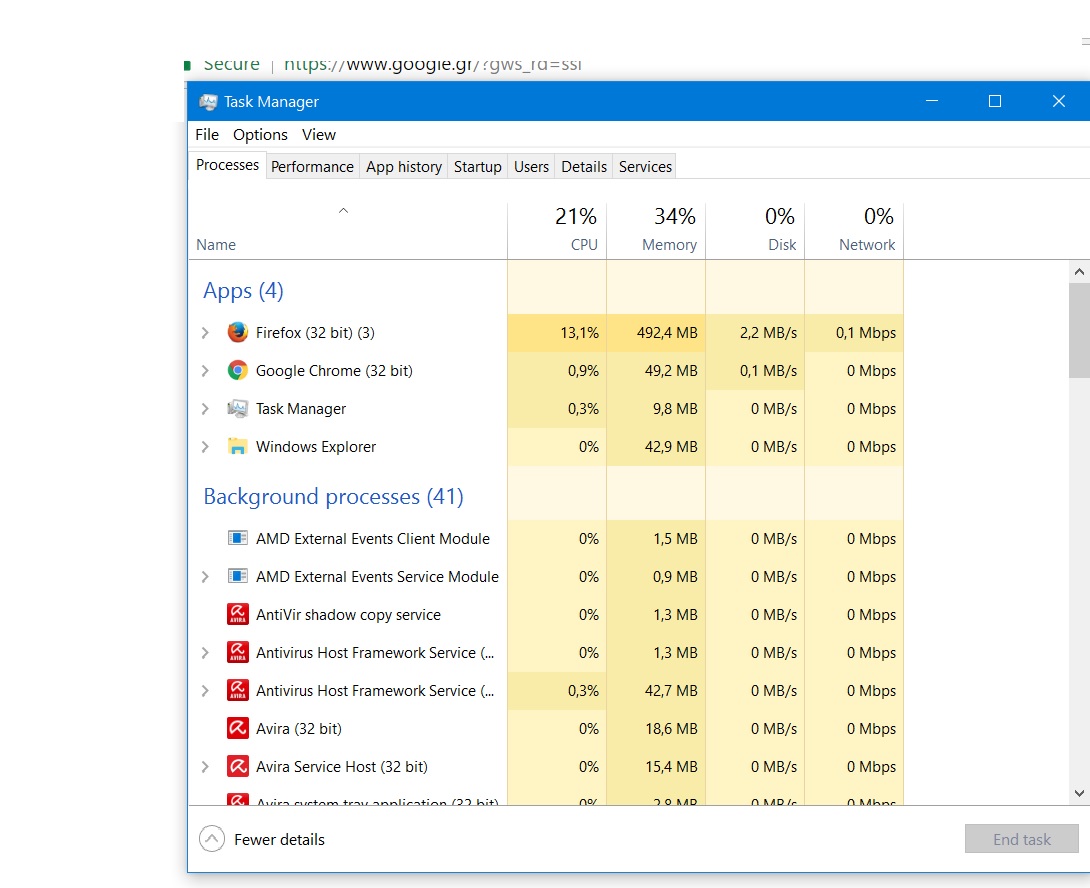The image size is (1090, 888).
Task: Click the End task button
Action: point(1021,839)
